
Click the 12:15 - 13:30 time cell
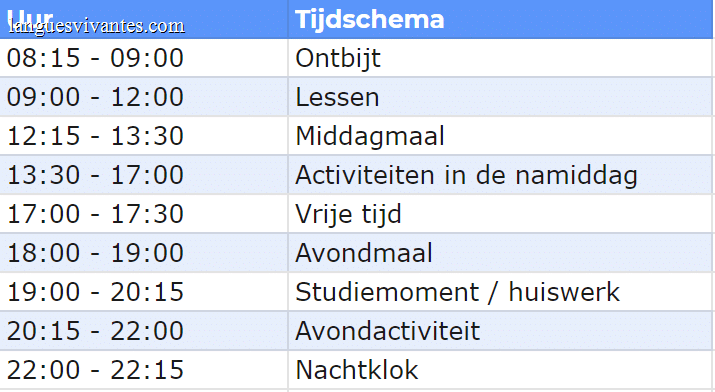[144, 136]
